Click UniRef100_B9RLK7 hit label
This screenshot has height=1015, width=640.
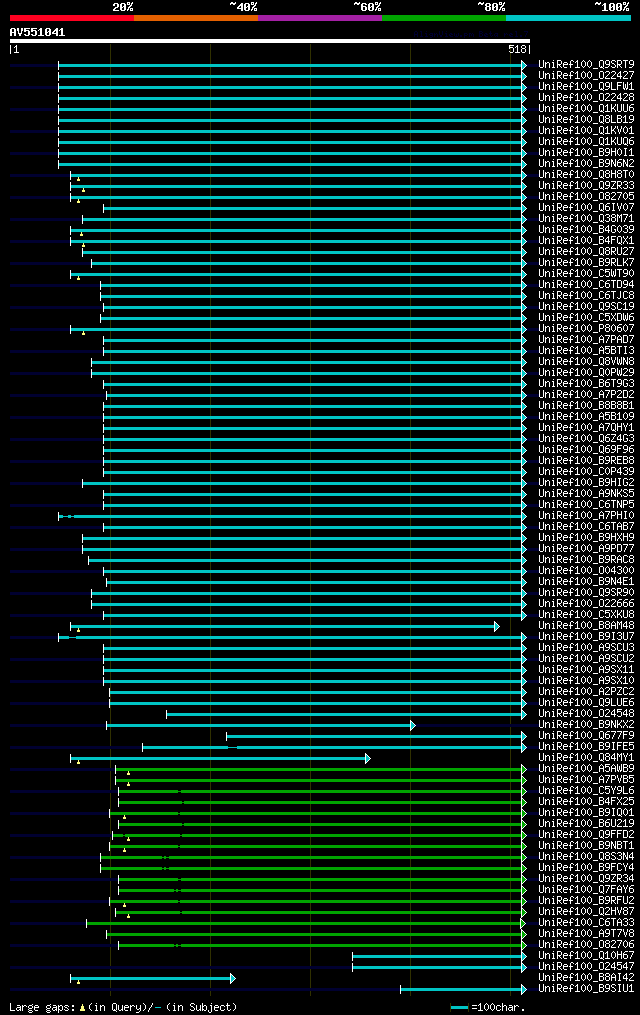pos(586,263)
